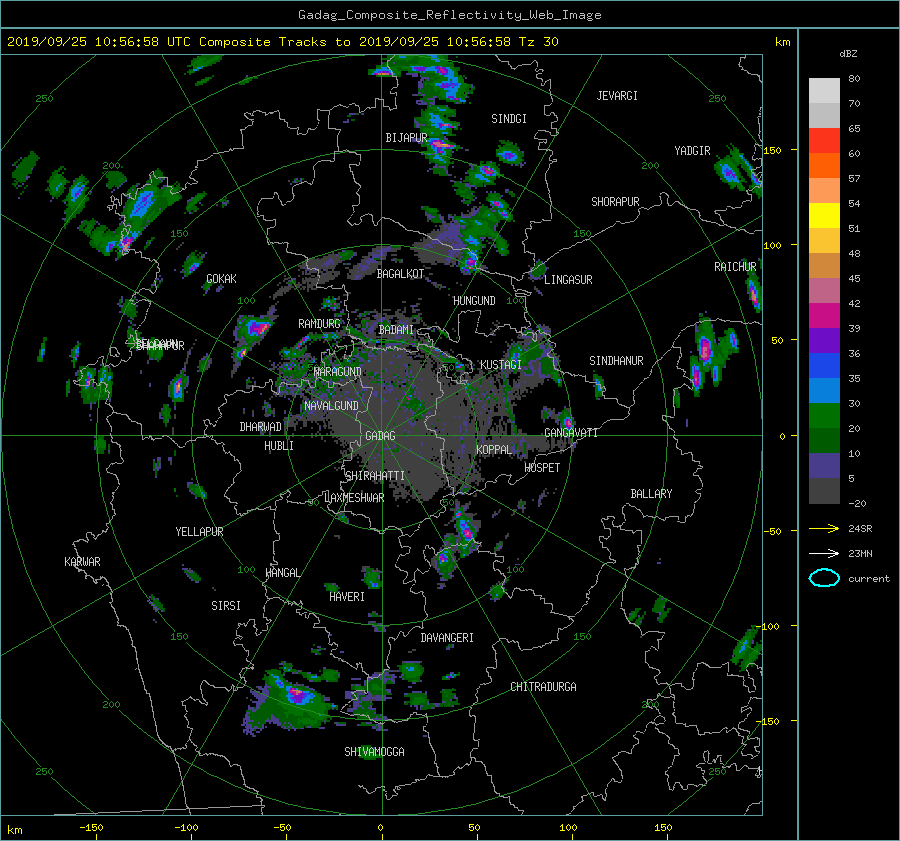This screenshot has height=841, width=900.
Task: Click the LAXMESHWAR city label
Action: point(354,498)
